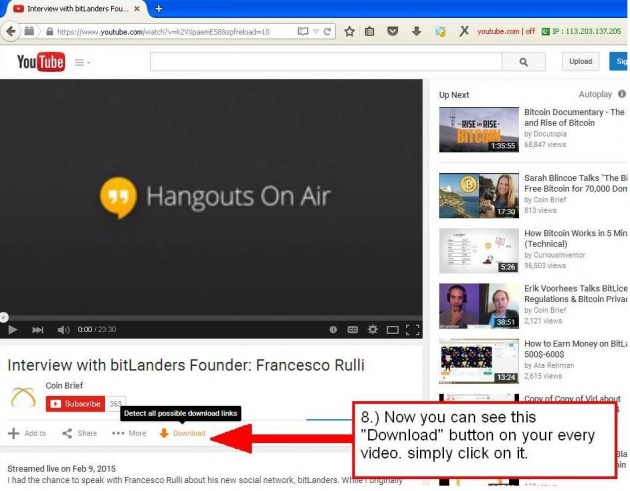
Task: Open Sarah Blincoe Talks video title
Action: pyautogui.click(x=575, y=183)
